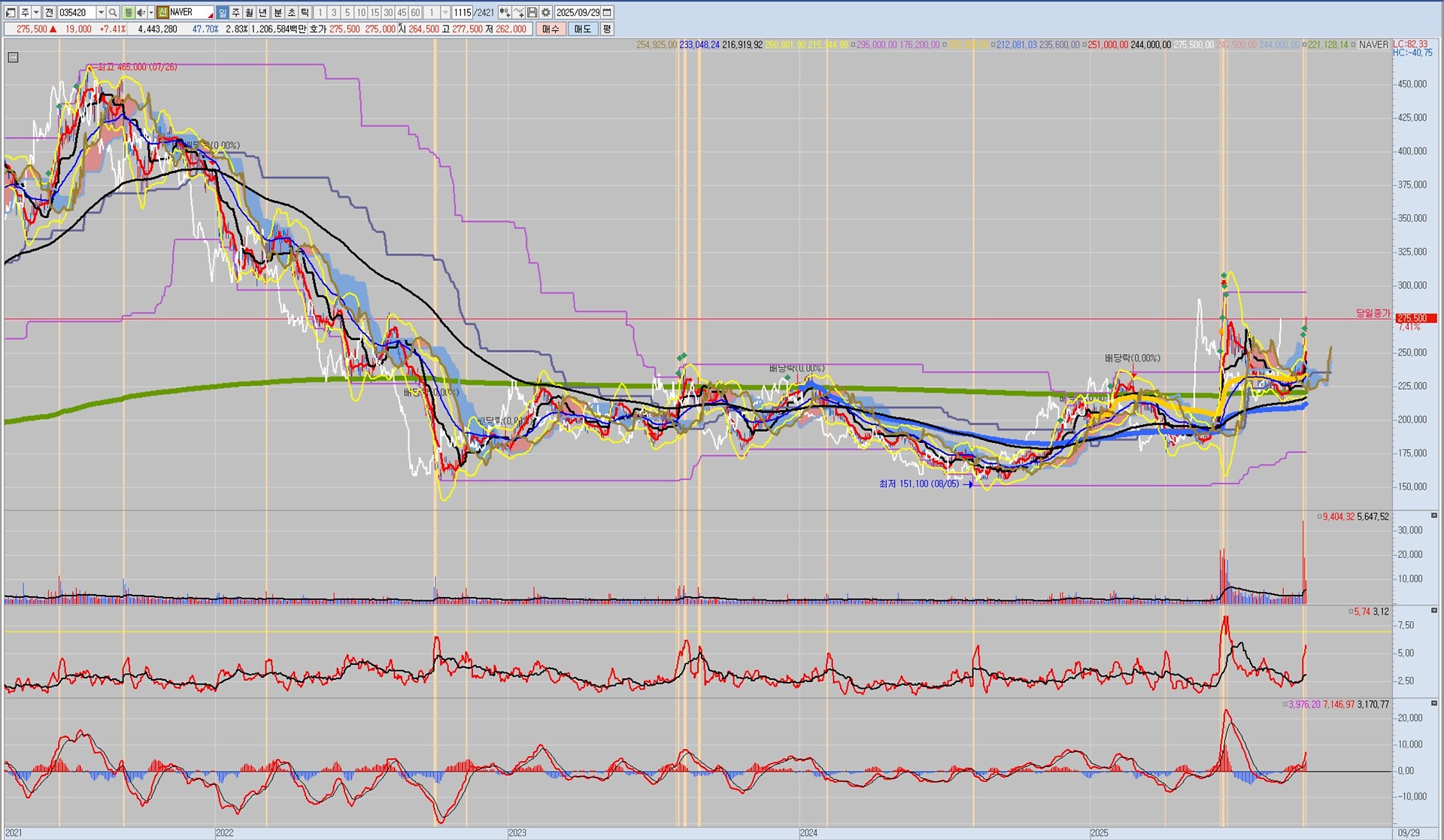The width and height of the screenshot is (1444, 840).
Task: Click the stock search magnifier icon
Action: pyautogui.click(x=113, y=13)
